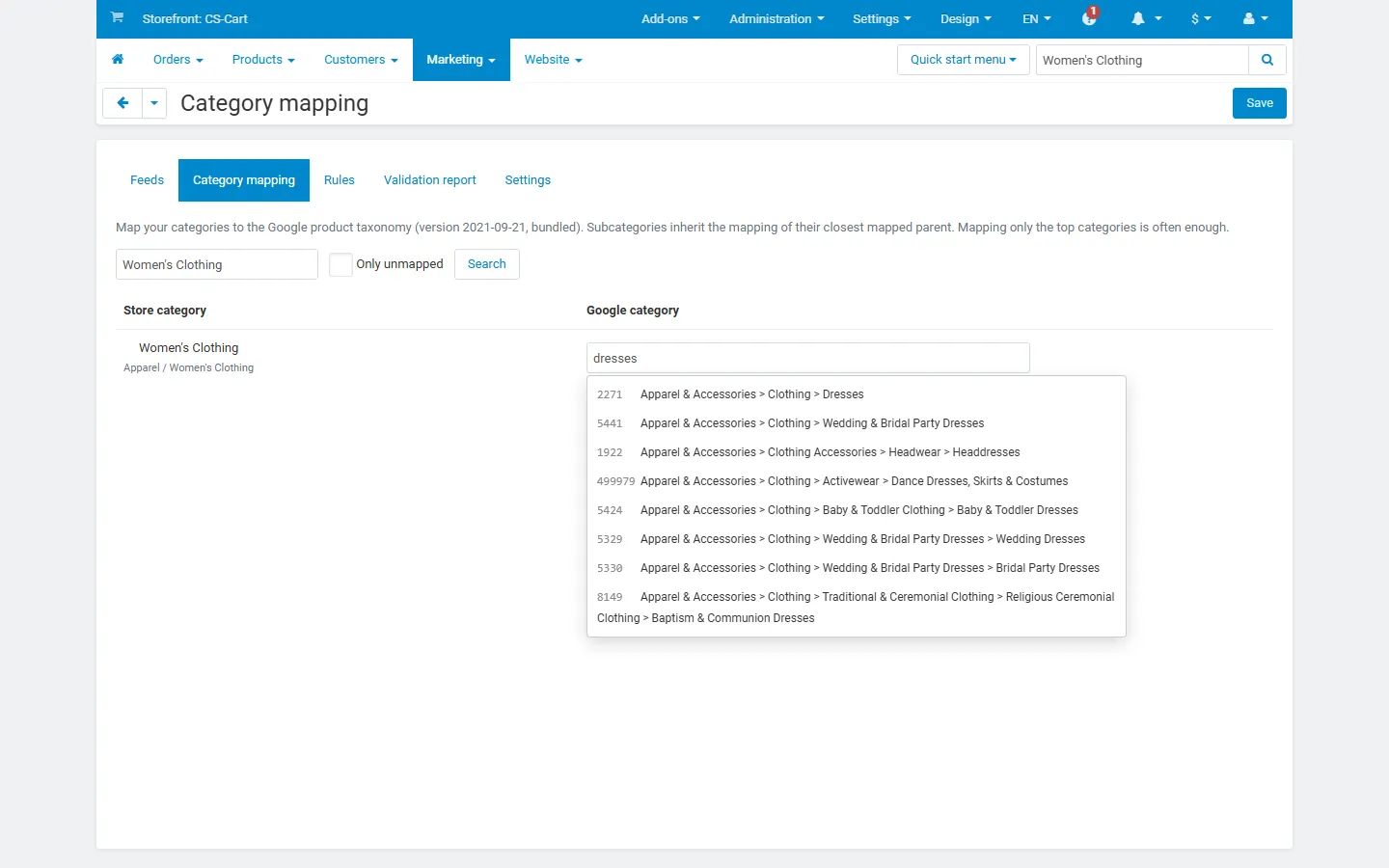This screenshot has width=1389, height=868.
Task: Switch to the Validation report tab
Action: coord(430,180)
